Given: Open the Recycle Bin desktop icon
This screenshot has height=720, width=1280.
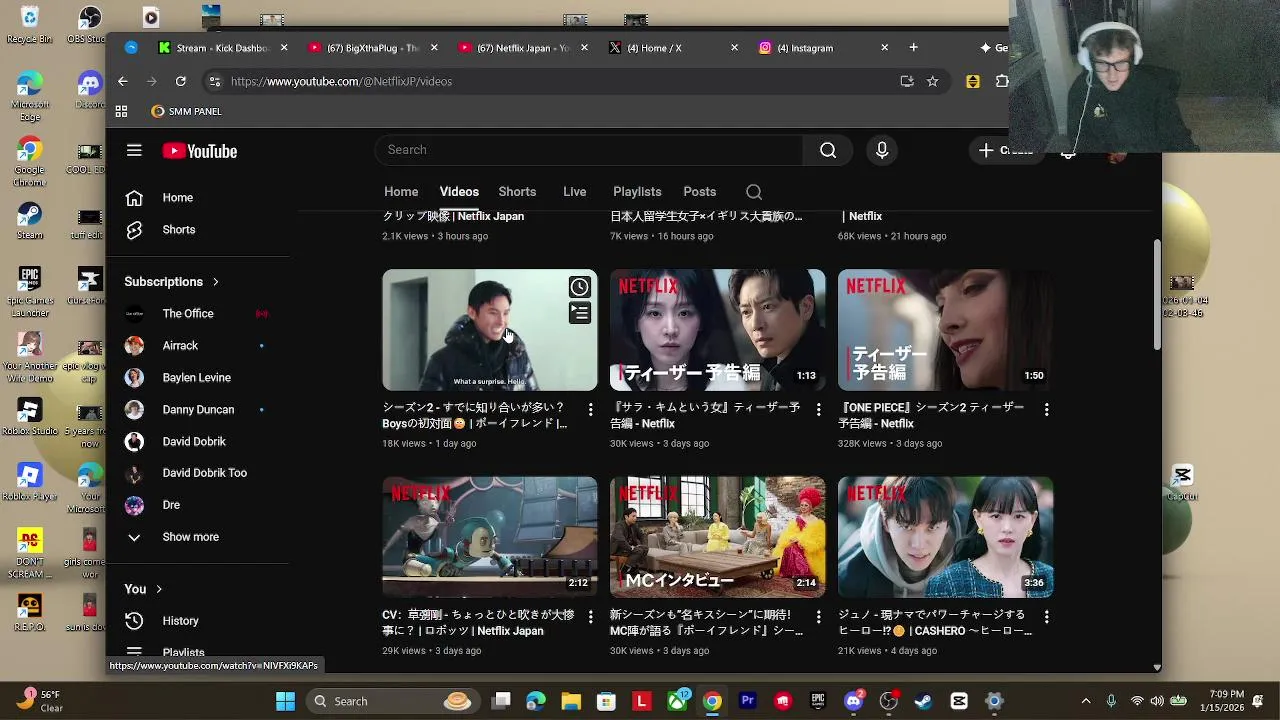Looking at the screenshot, I should pos(29,25).
